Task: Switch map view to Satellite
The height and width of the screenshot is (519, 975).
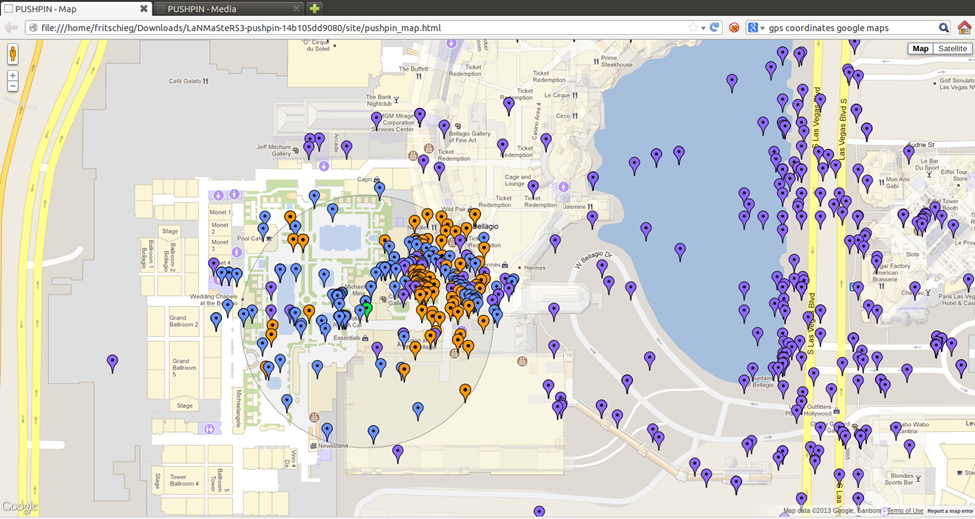Action: 952,48
